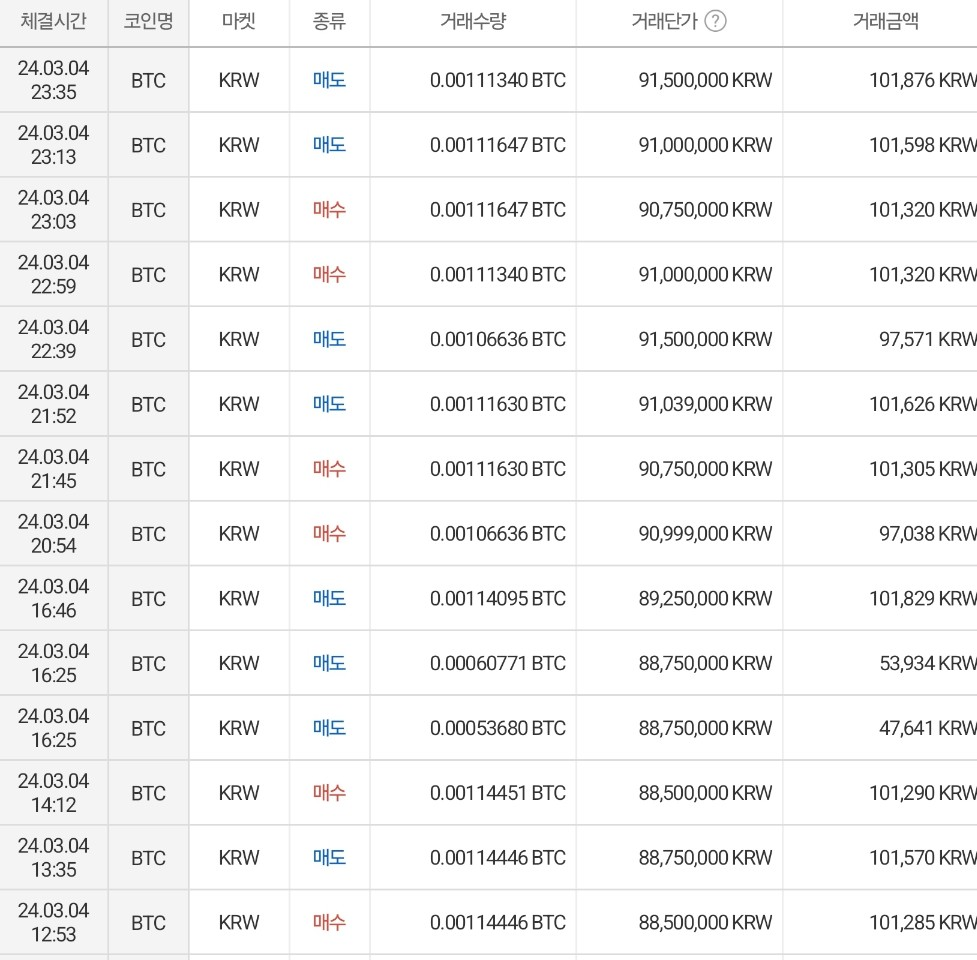Viewport: 977px width, 960px height.
Task: Select the 체결시간 column header
Action: pyautogui.click(x=54, y=21)
